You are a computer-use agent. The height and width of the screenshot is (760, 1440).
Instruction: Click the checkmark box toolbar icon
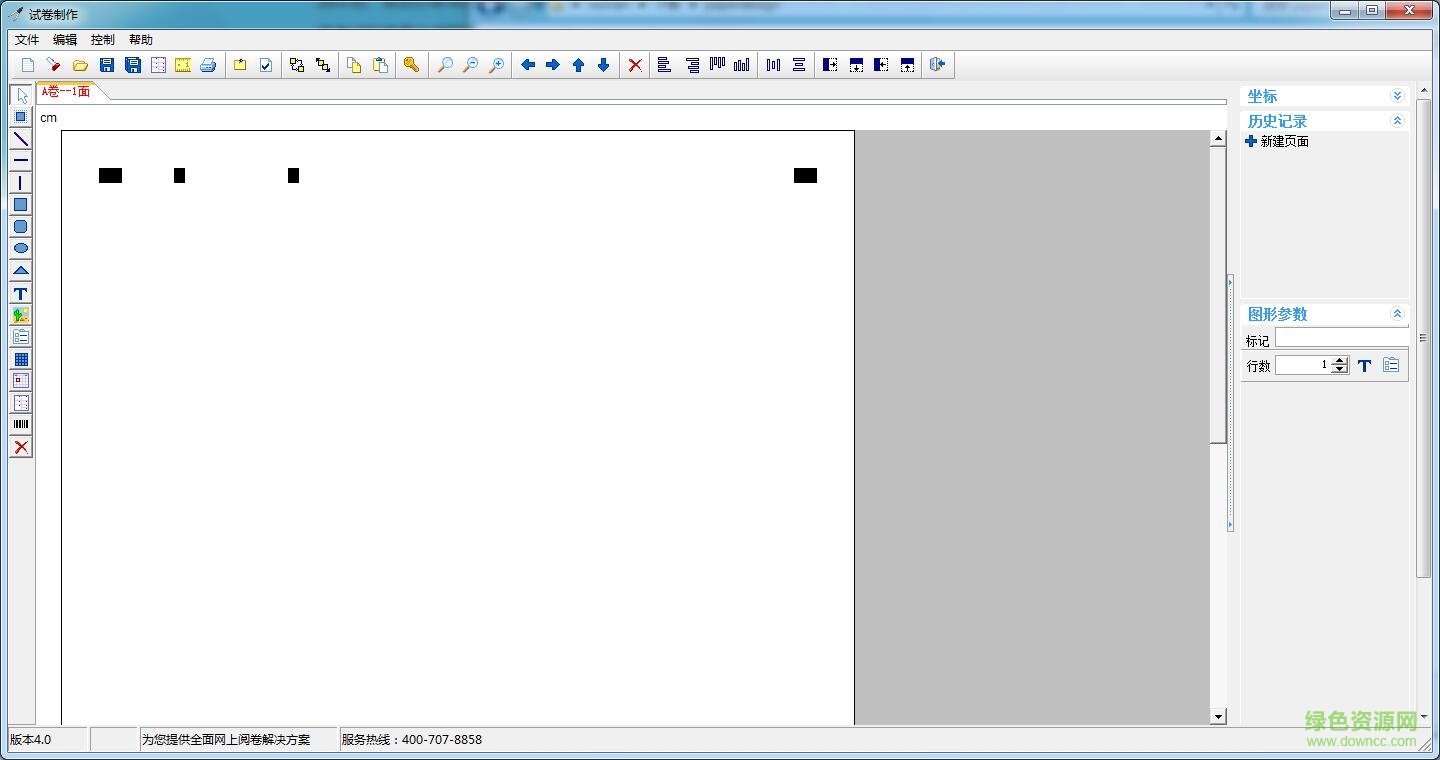[266, 65]
